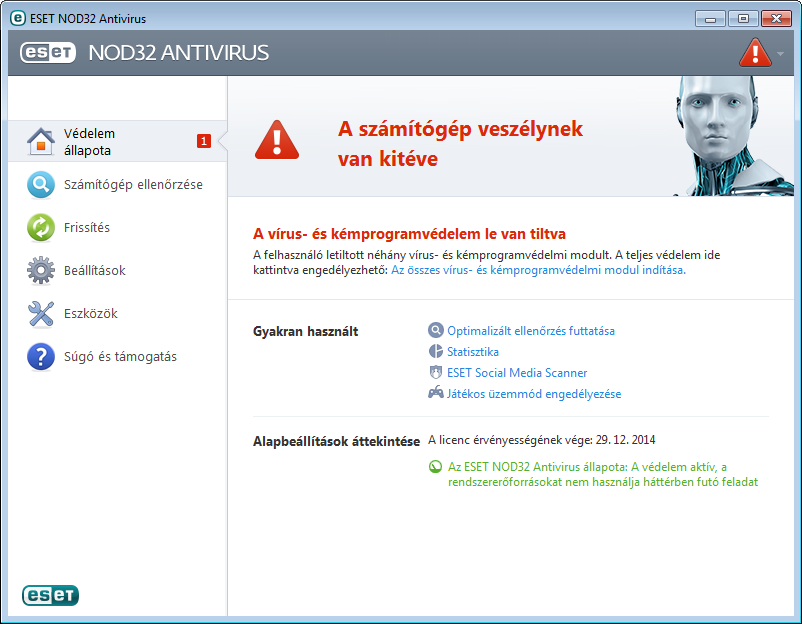Click the magnifier icon for Számítógép ellenőrzése
Viewport: 802px width, 624px height.
[x=41, y=184]
